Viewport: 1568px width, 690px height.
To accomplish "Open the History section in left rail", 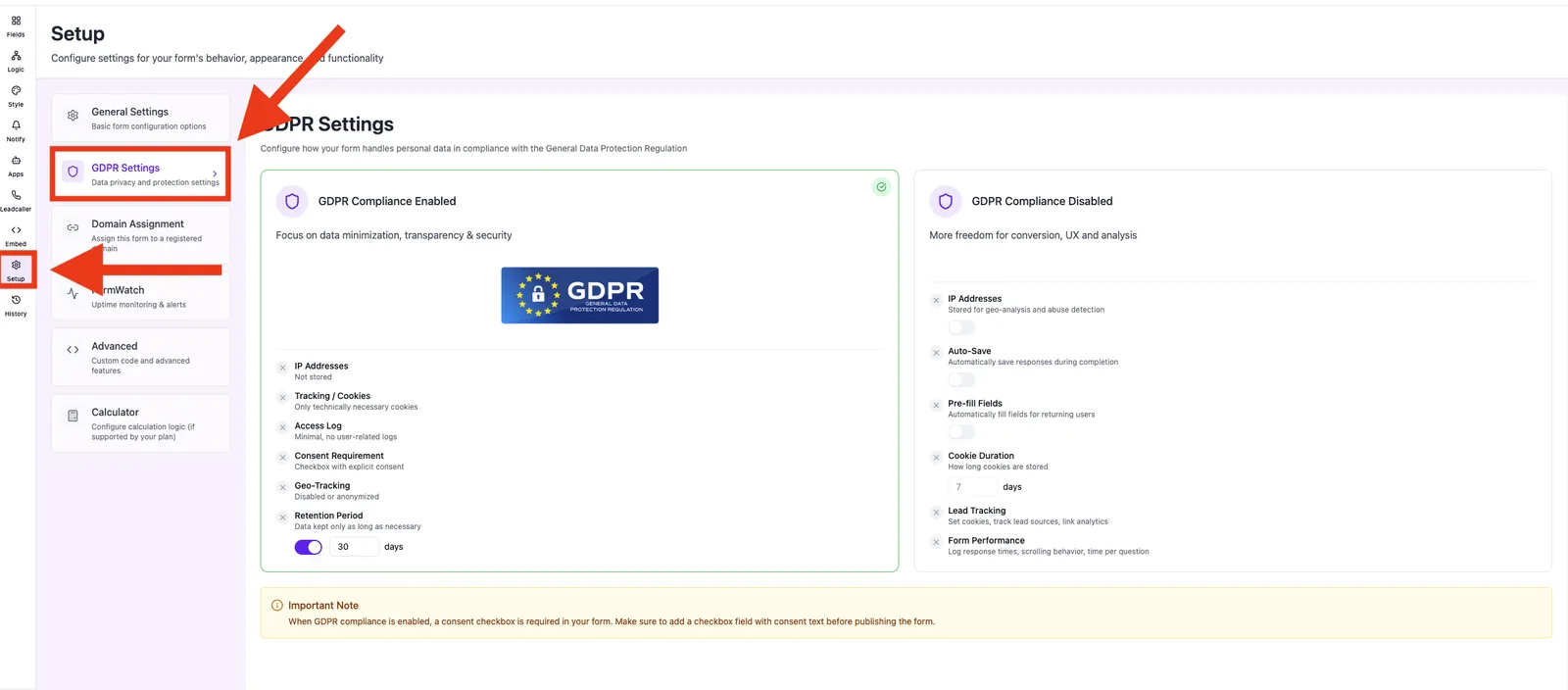I will click(x=16, y=306).
